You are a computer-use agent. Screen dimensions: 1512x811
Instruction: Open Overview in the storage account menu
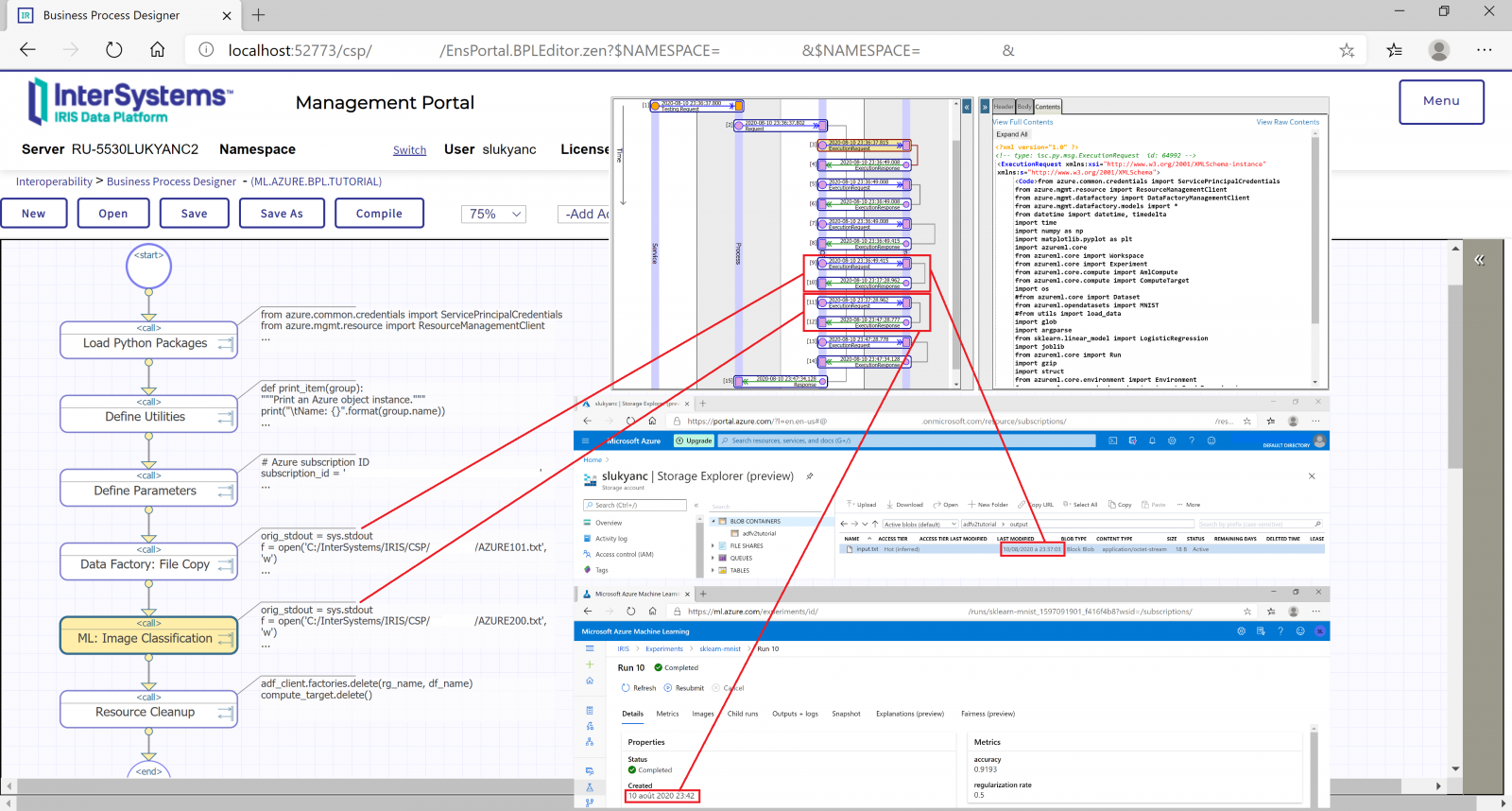[609, 523]
